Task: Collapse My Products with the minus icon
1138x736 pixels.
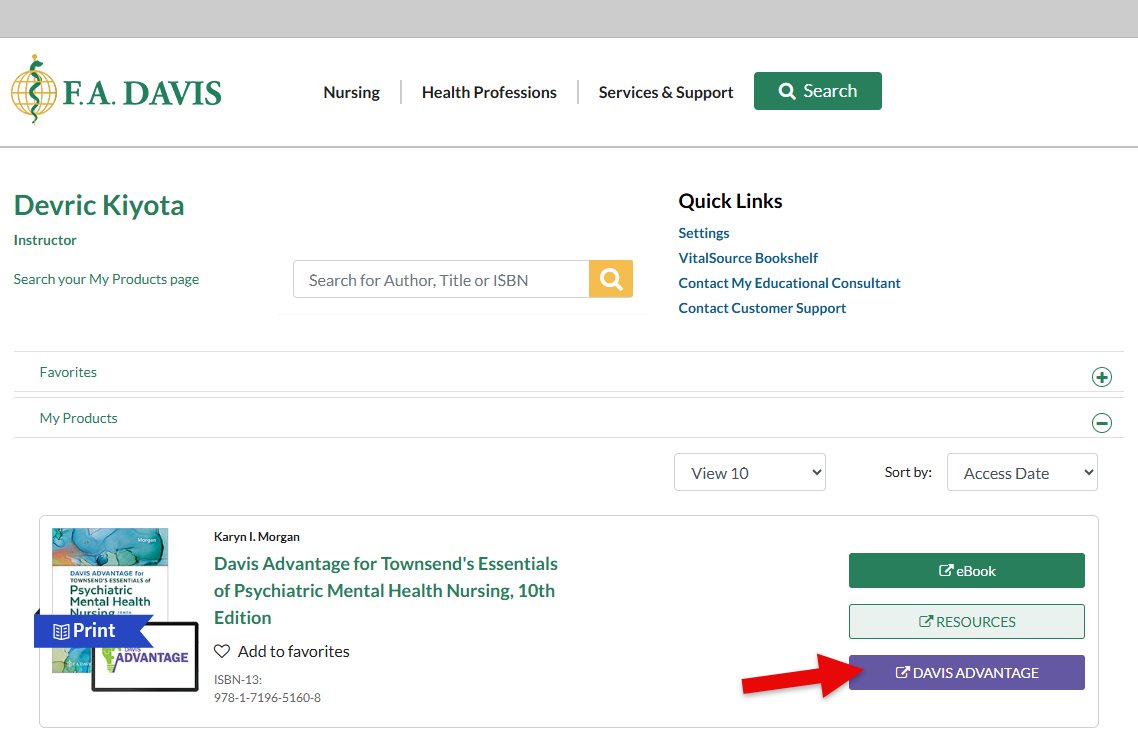Action: pyautogui.click(x=1101, y=423)
